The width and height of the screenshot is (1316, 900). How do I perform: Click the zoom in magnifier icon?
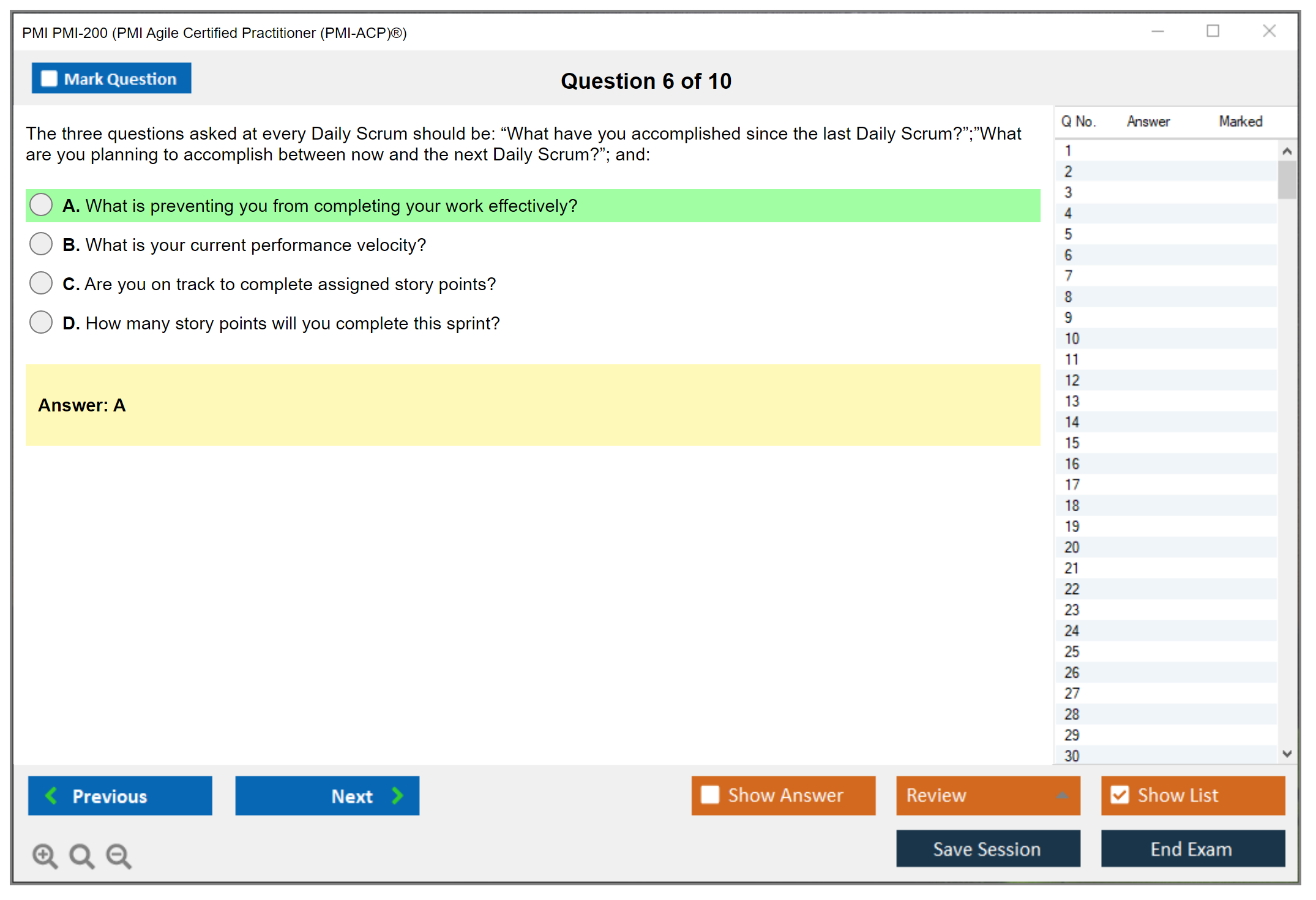tap(45, 855)
